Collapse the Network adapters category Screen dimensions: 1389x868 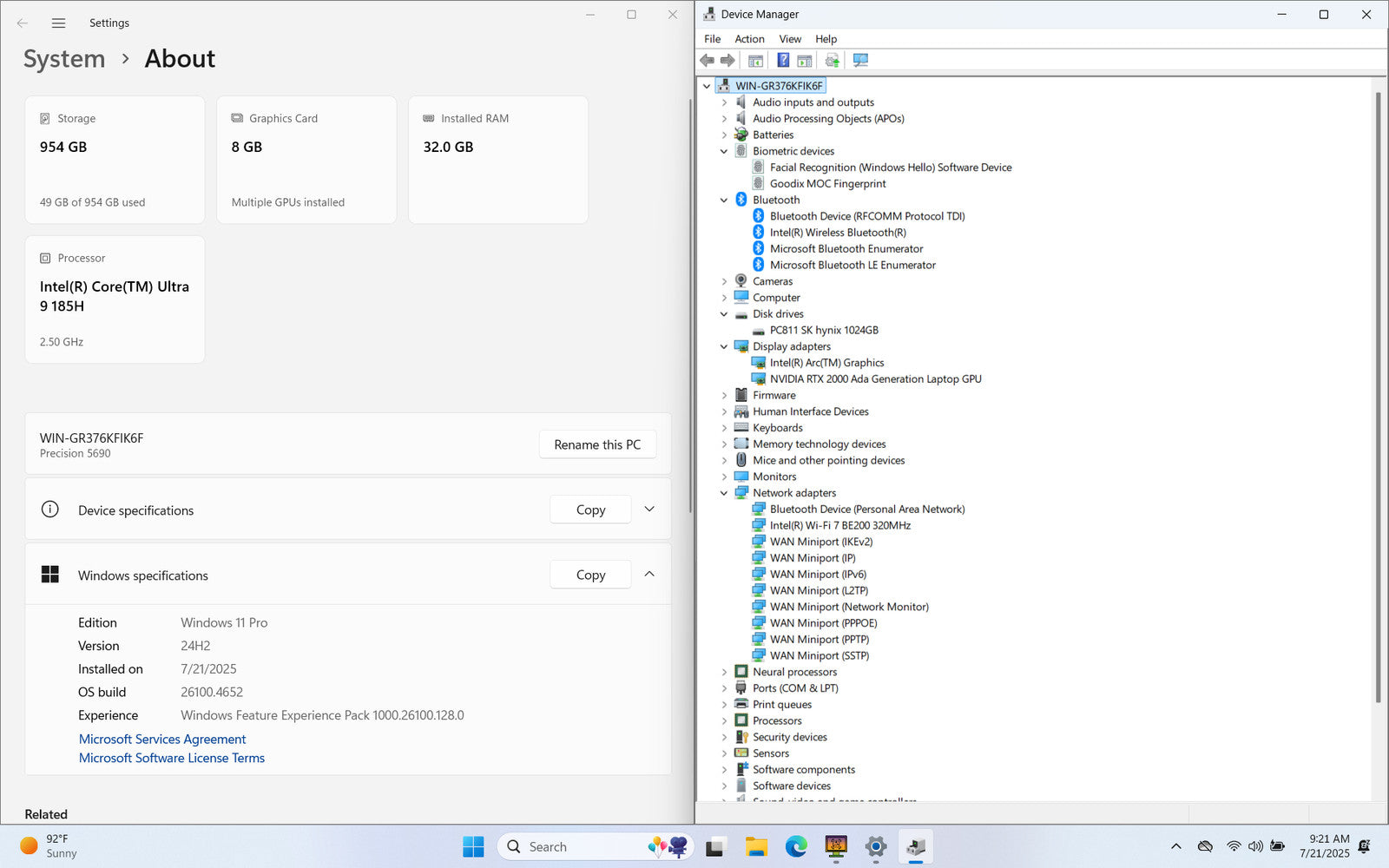pyautogui.click(x=724, y=493)
